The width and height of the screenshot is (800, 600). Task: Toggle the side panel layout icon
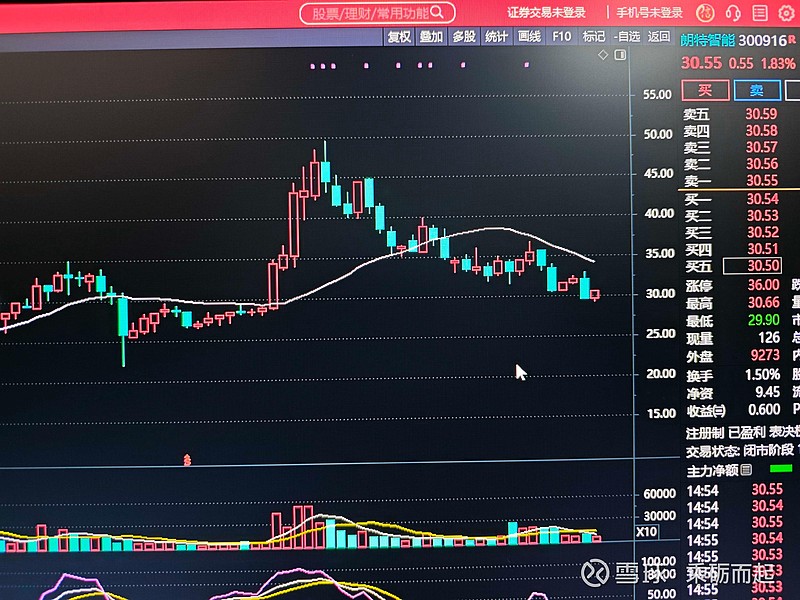620,55
